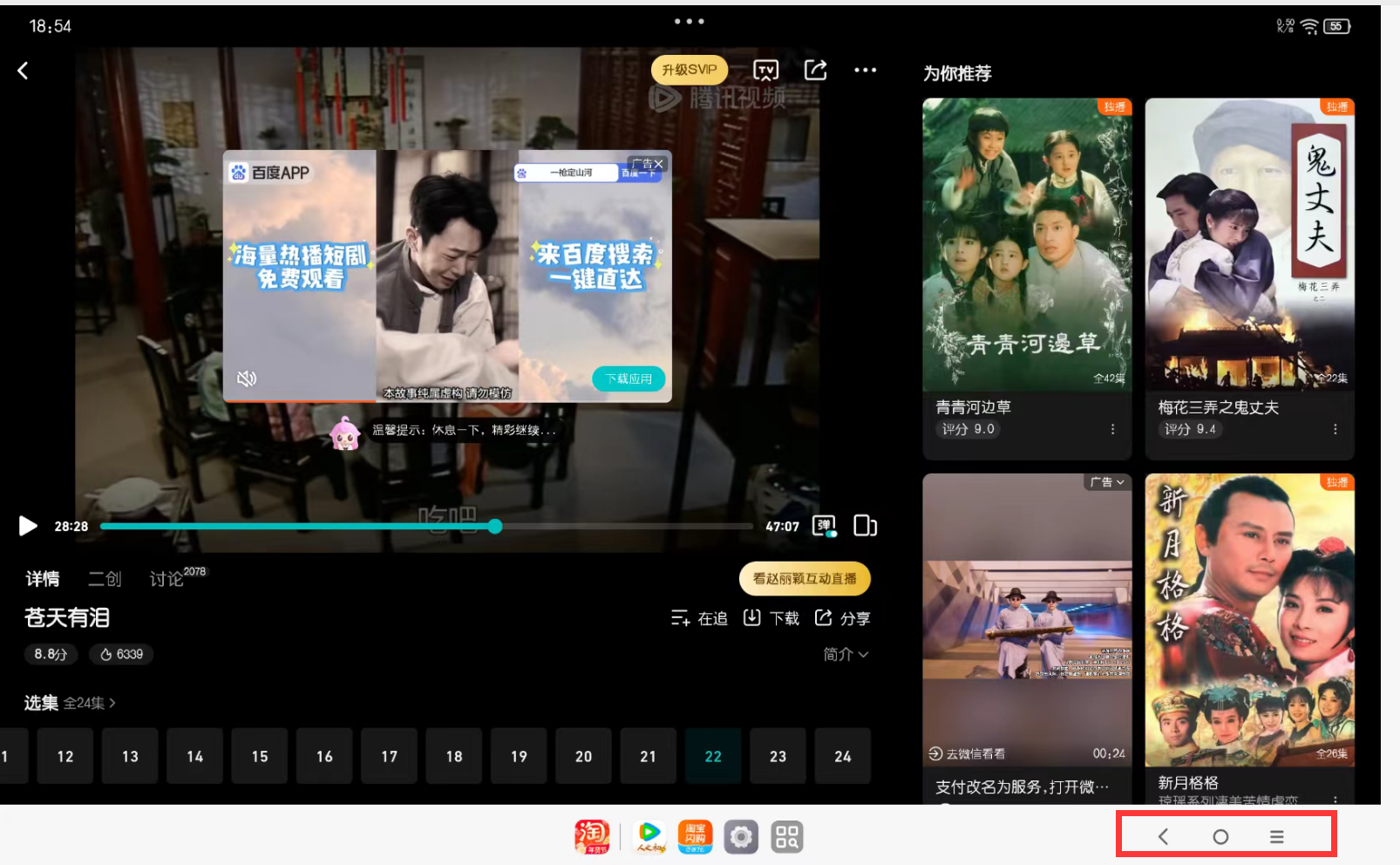1400x865 pixels.
Task: Switch to the 讨论 discussion tab
Action: coord(167,579)
